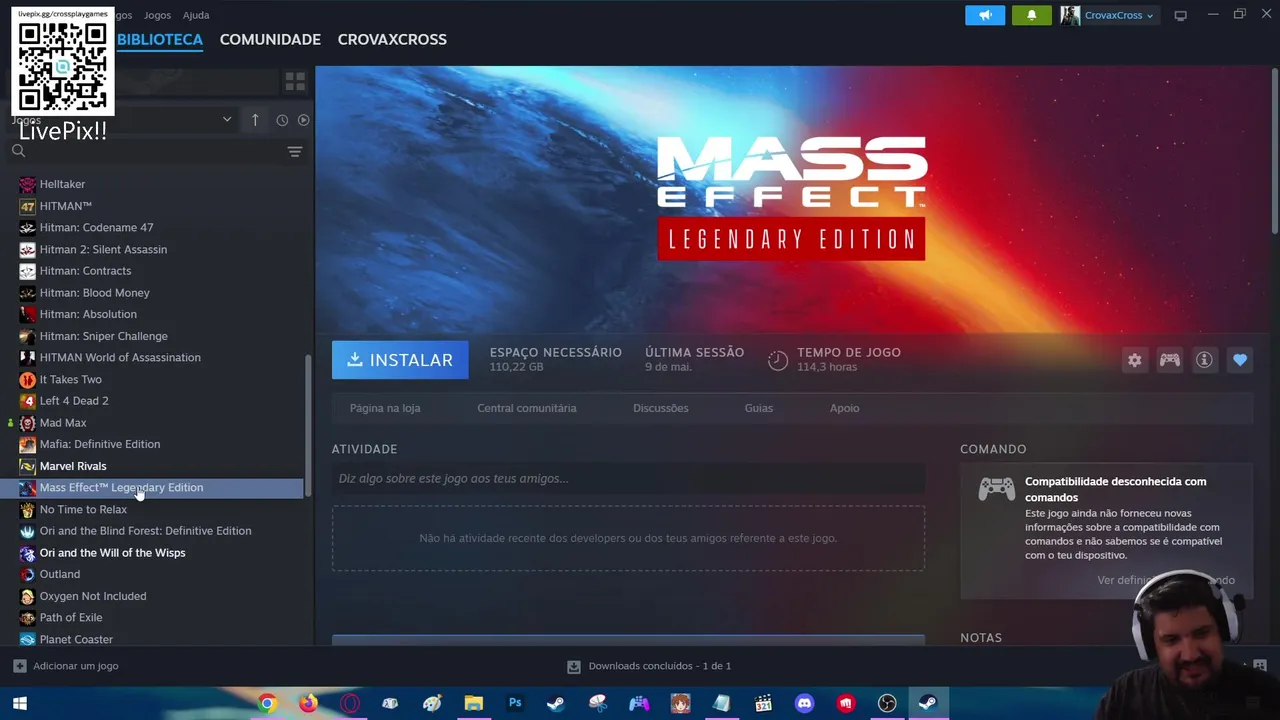The height and width of the screenshot is (720, 1280).
Task: Open notifications bell
Action: (1031, 15)
